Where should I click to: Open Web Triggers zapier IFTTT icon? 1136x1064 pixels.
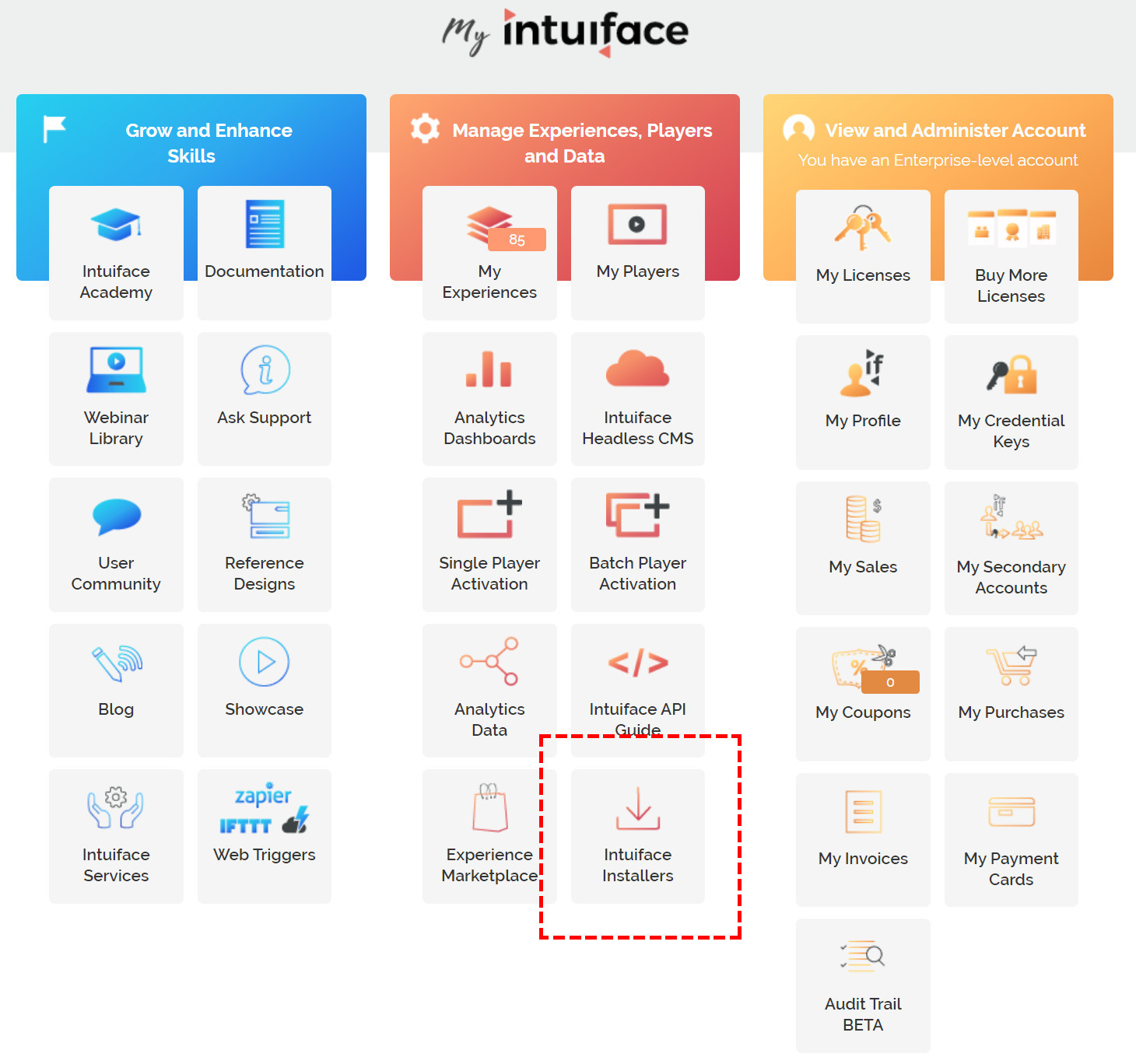click(x=265, y=807)
